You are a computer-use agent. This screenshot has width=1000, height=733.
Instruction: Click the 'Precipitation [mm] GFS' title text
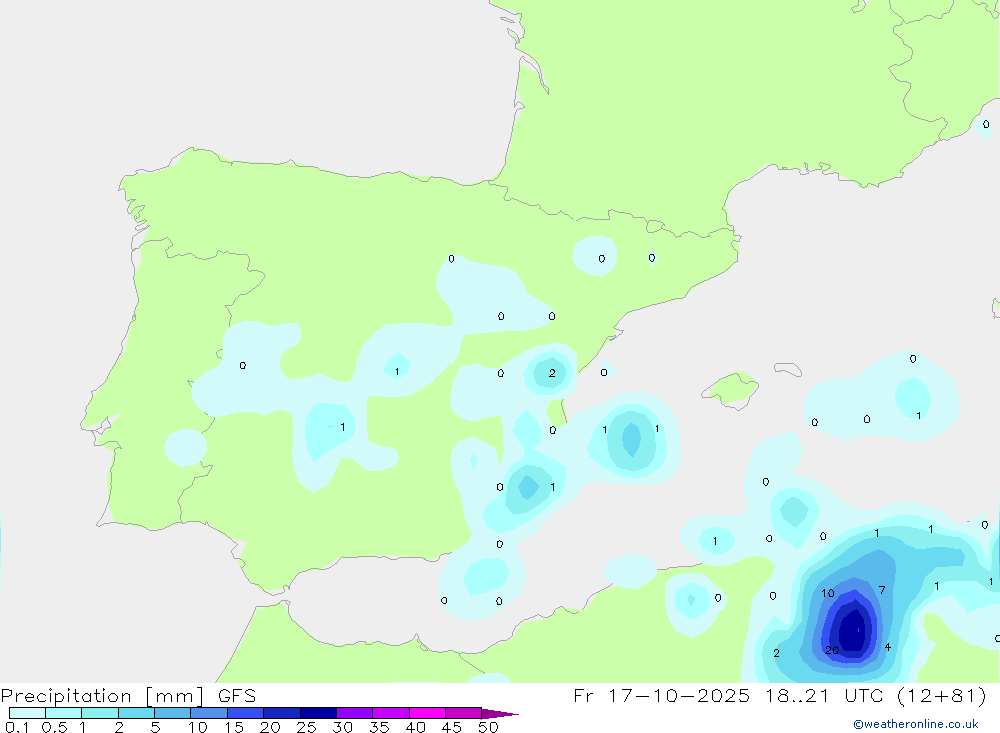(128, 696)
